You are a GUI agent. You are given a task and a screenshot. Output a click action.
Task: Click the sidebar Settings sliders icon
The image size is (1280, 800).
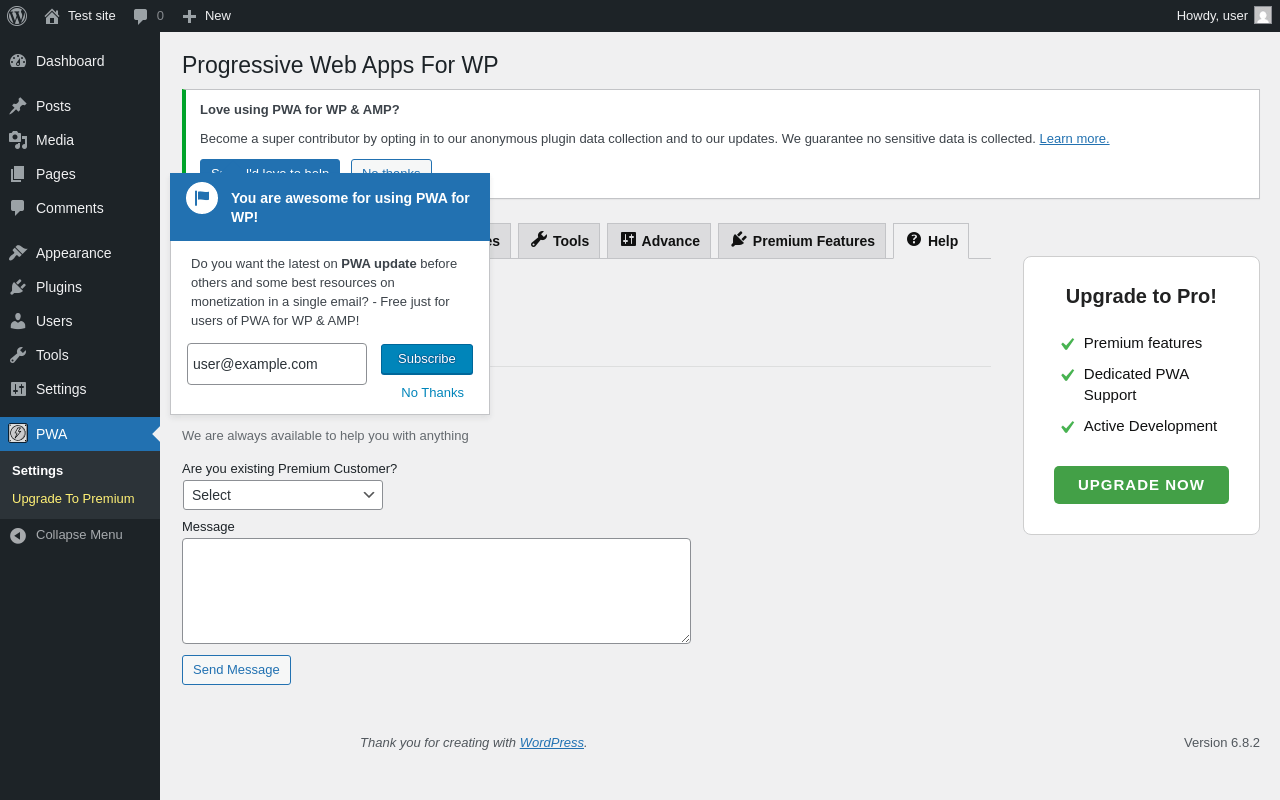pos(18,389)
